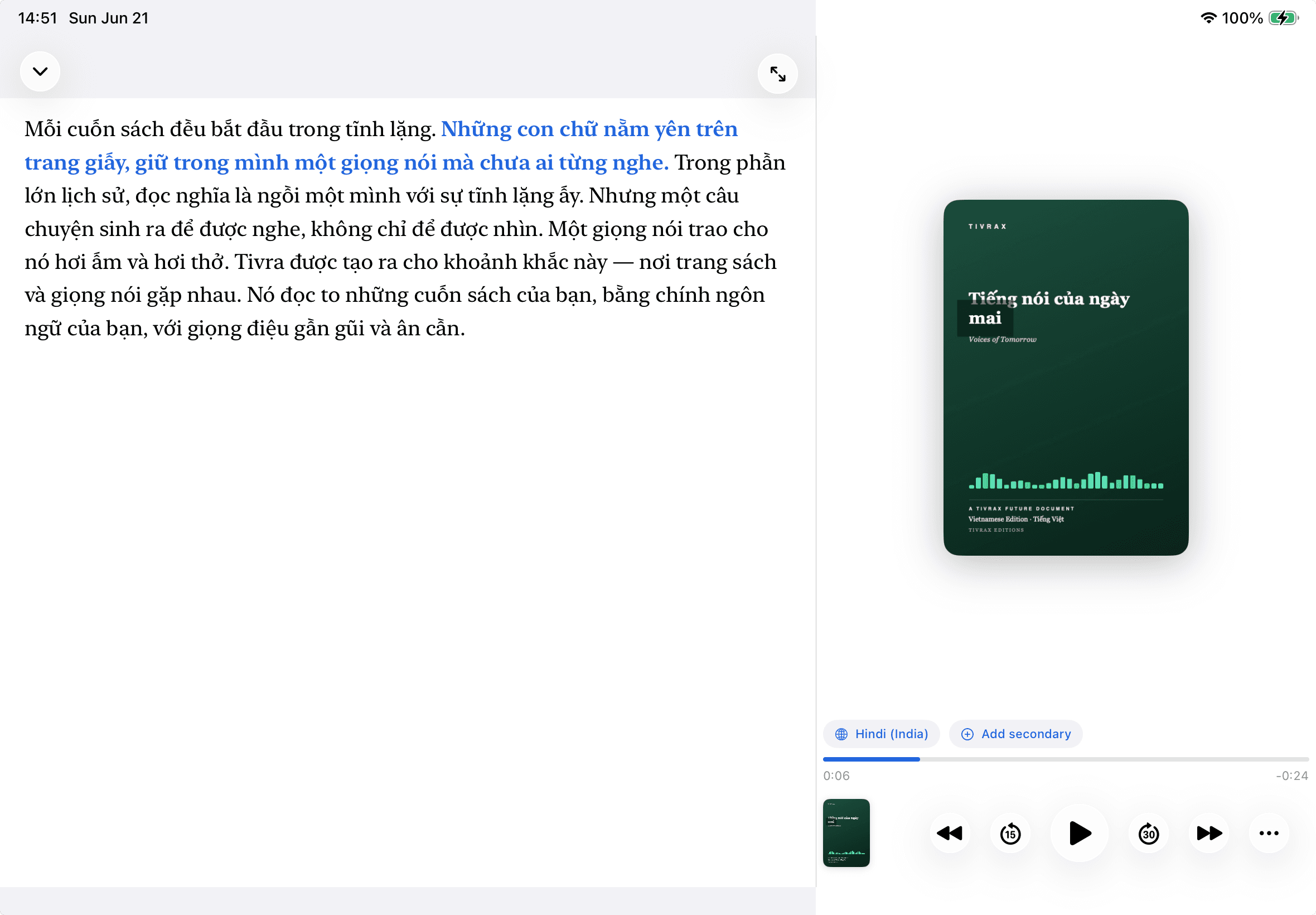Viewport: 1316px width, 915px height.
Task: Collapse the reader with the chevron-down button
Action: coord(40,71)
